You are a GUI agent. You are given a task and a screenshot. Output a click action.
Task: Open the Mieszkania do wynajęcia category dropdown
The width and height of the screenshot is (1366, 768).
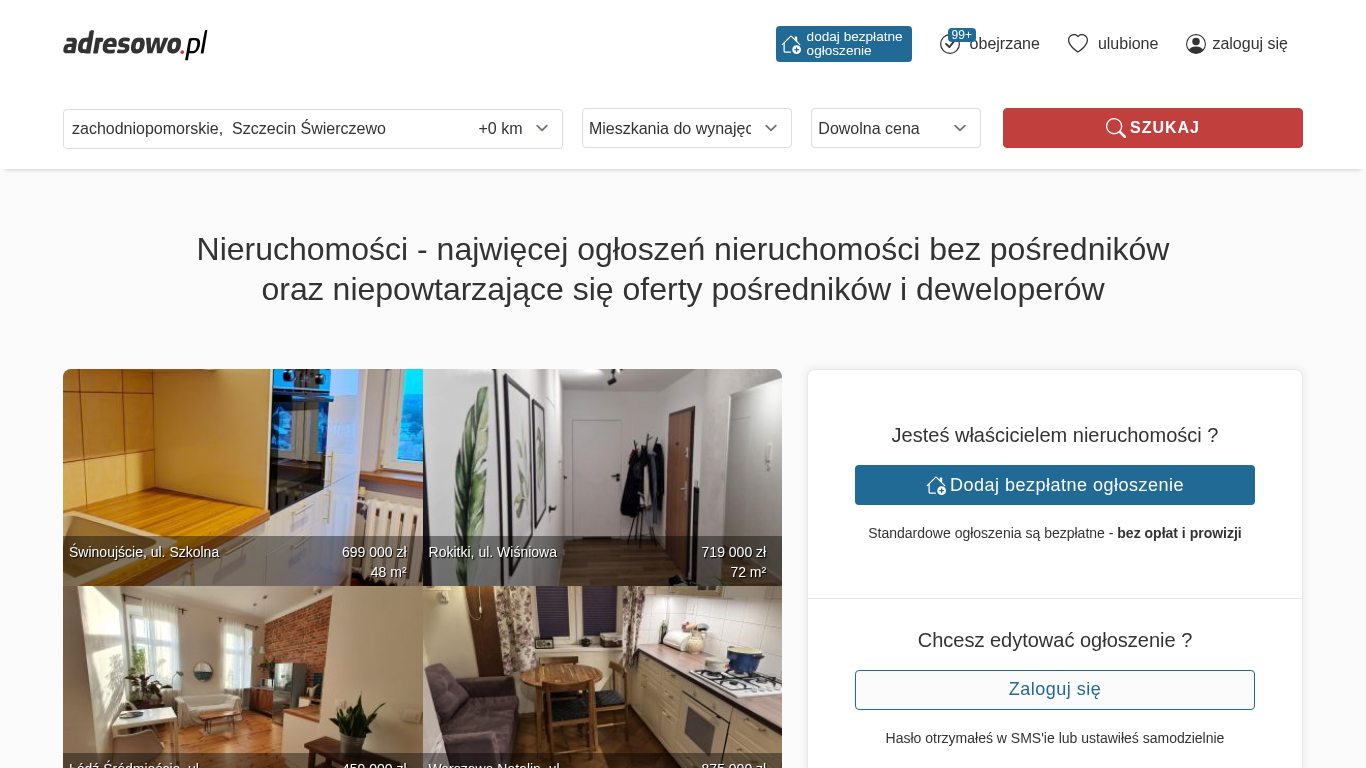pyautogui.click(x=687, y=128)
